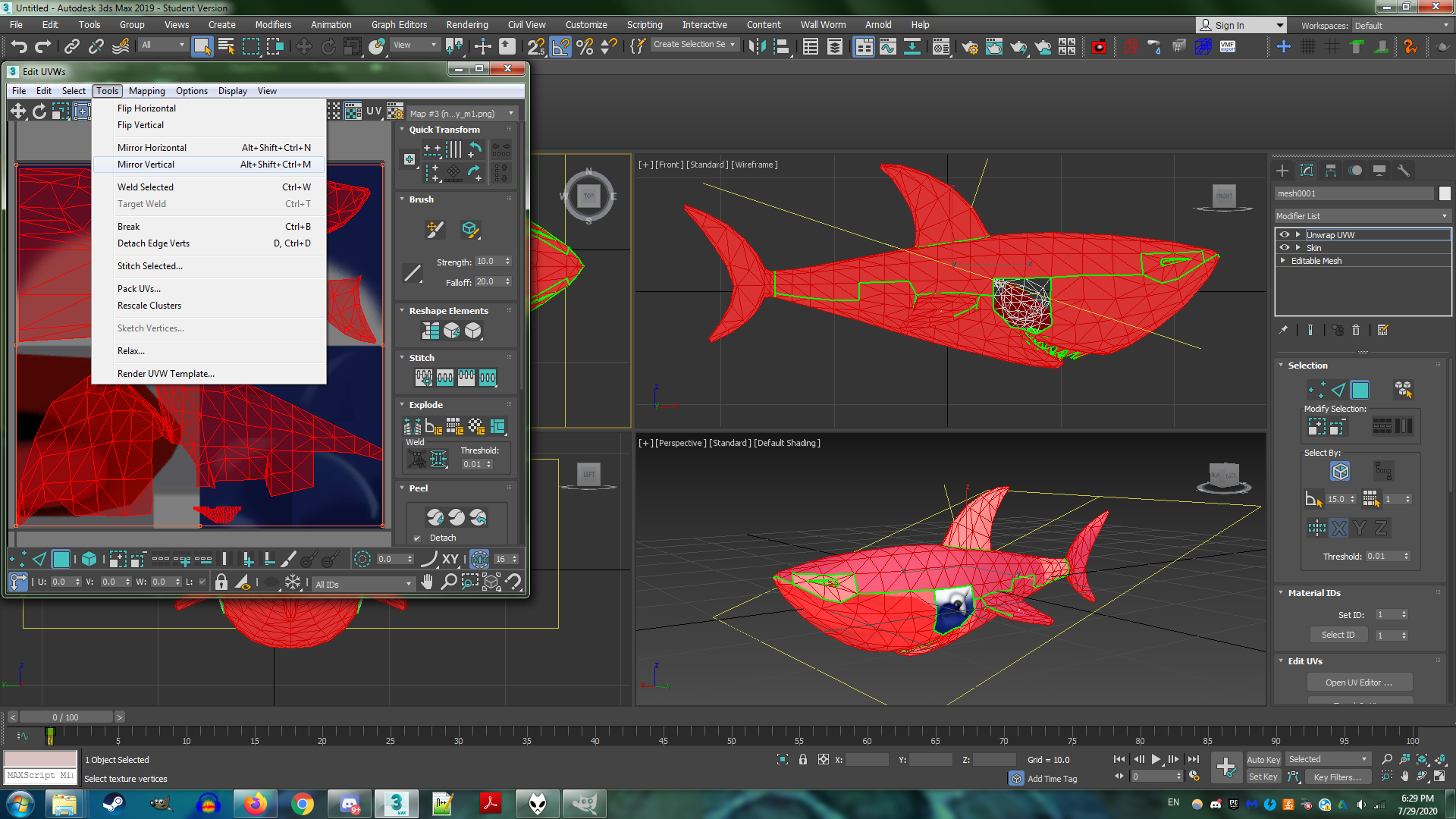Click Brush Strength value field
The image size is (1456, 819).
click(x=488, y=262)
